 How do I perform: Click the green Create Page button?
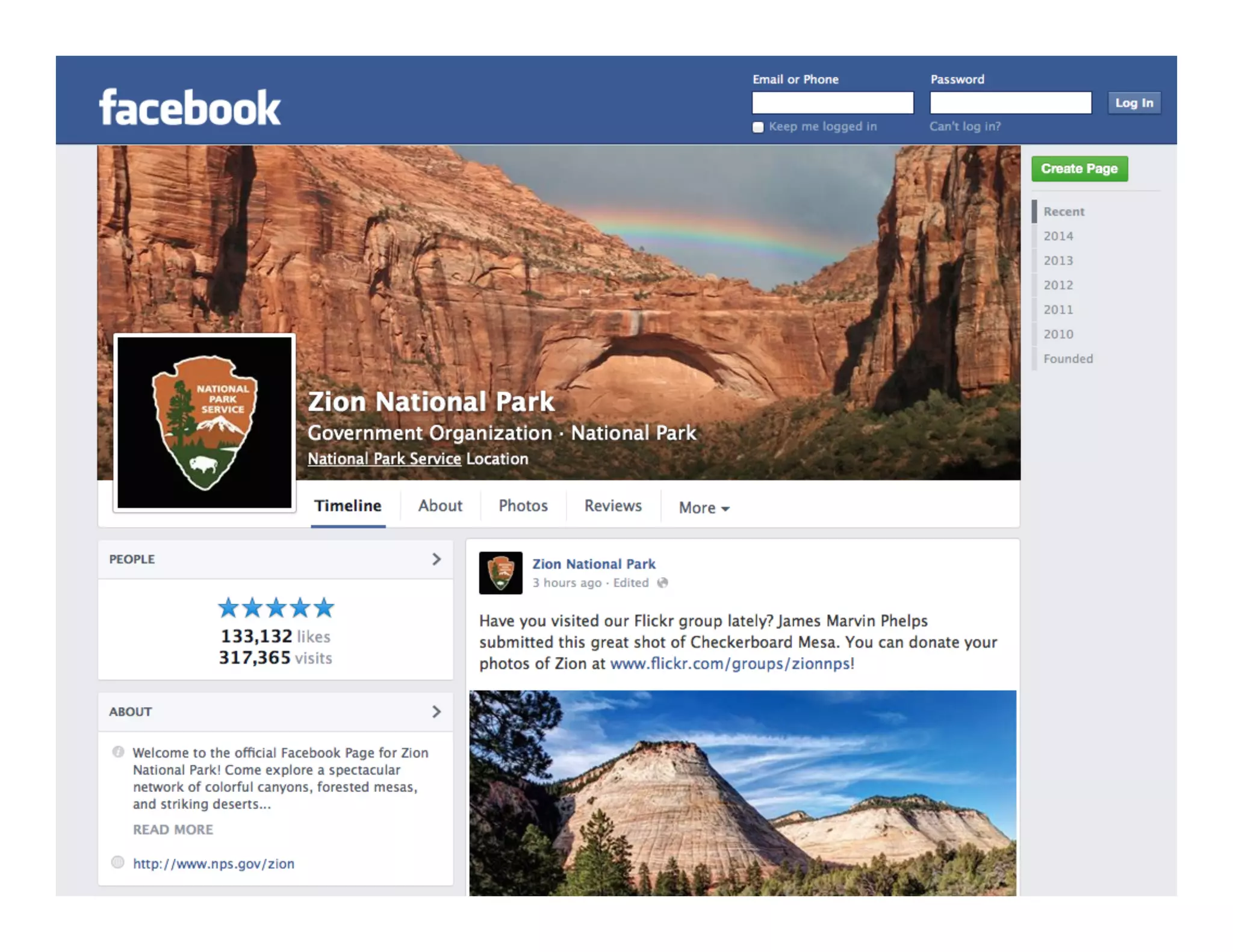1079,168
